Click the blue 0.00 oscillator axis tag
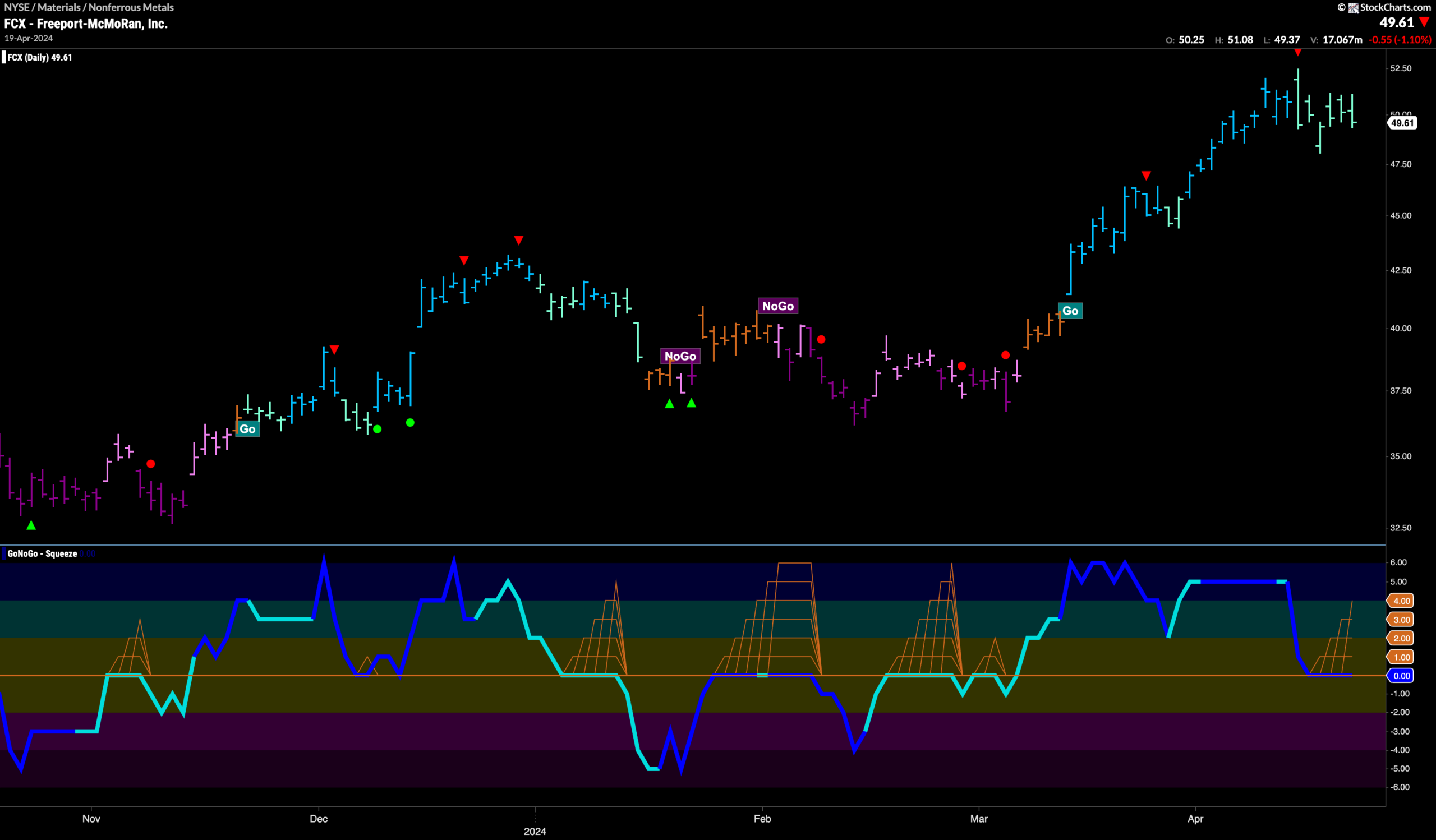Screen dimensions: 1436x840 (1401, 676)
